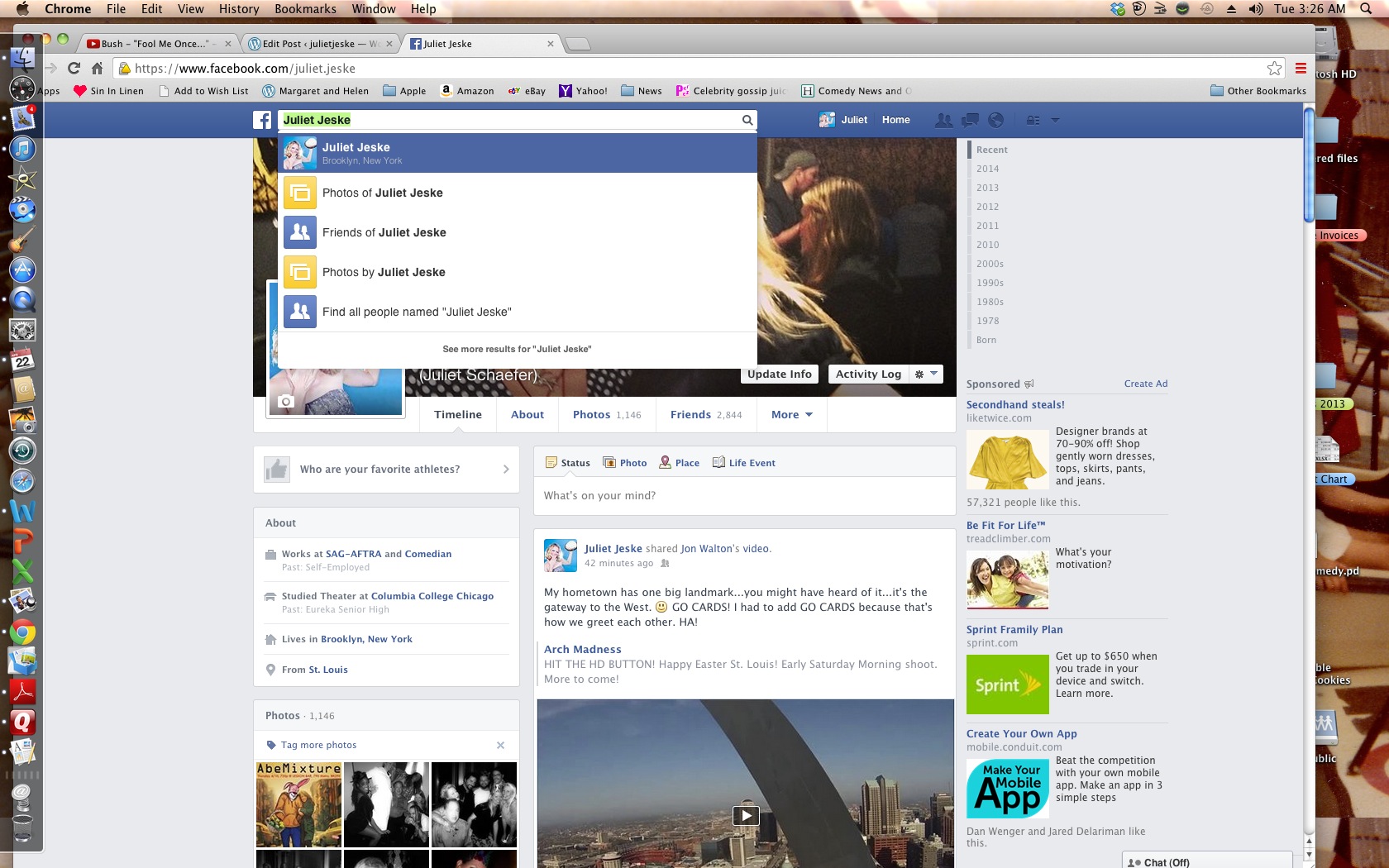Open Jon Walton's profile link
Screen dimensions: 1389x868
[x=707, y=549]
